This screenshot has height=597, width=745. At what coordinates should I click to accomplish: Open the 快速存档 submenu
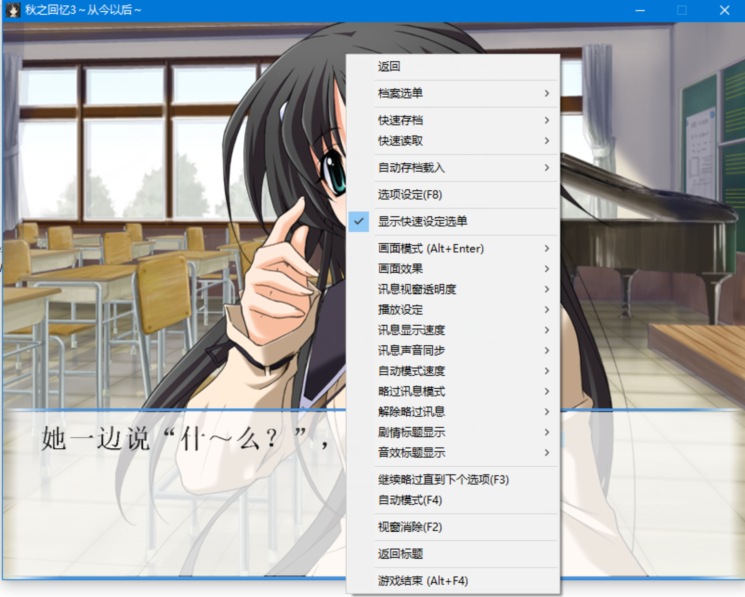453,120
